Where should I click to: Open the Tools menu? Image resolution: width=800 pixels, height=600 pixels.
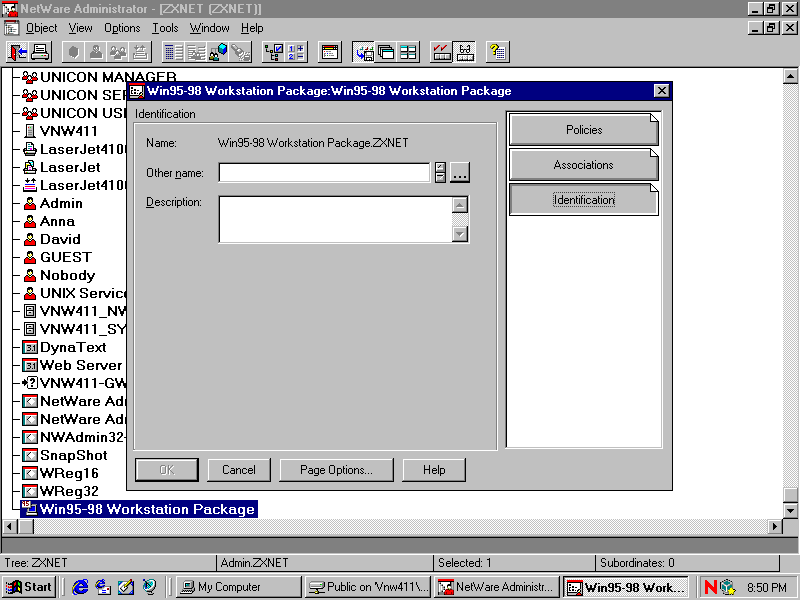(x=165, y=28)
